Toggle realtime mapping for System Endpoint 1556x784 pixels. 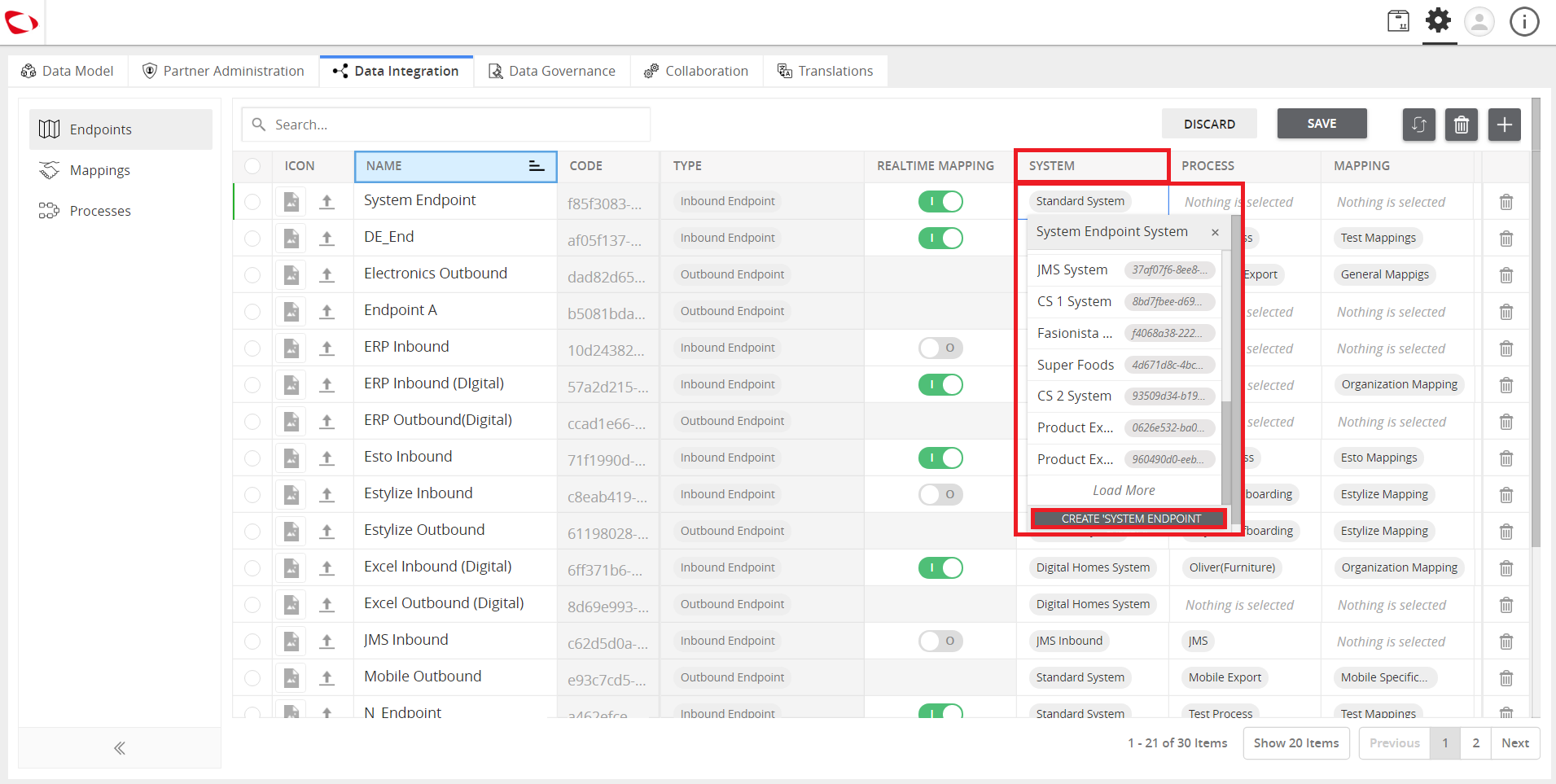pyautogui.click(x=940, y=201)
